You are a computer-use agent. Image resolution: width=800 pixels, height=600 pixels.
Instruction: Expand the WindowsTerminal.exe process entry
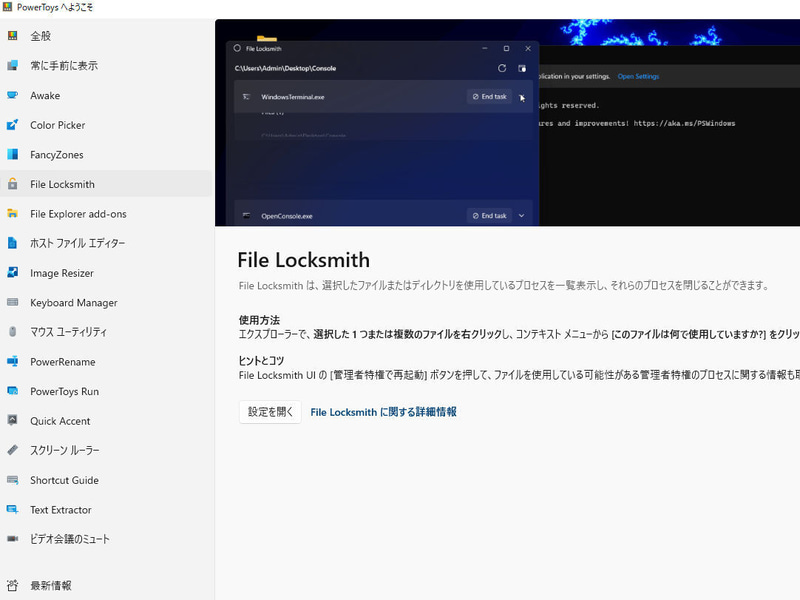pos(524,97)
